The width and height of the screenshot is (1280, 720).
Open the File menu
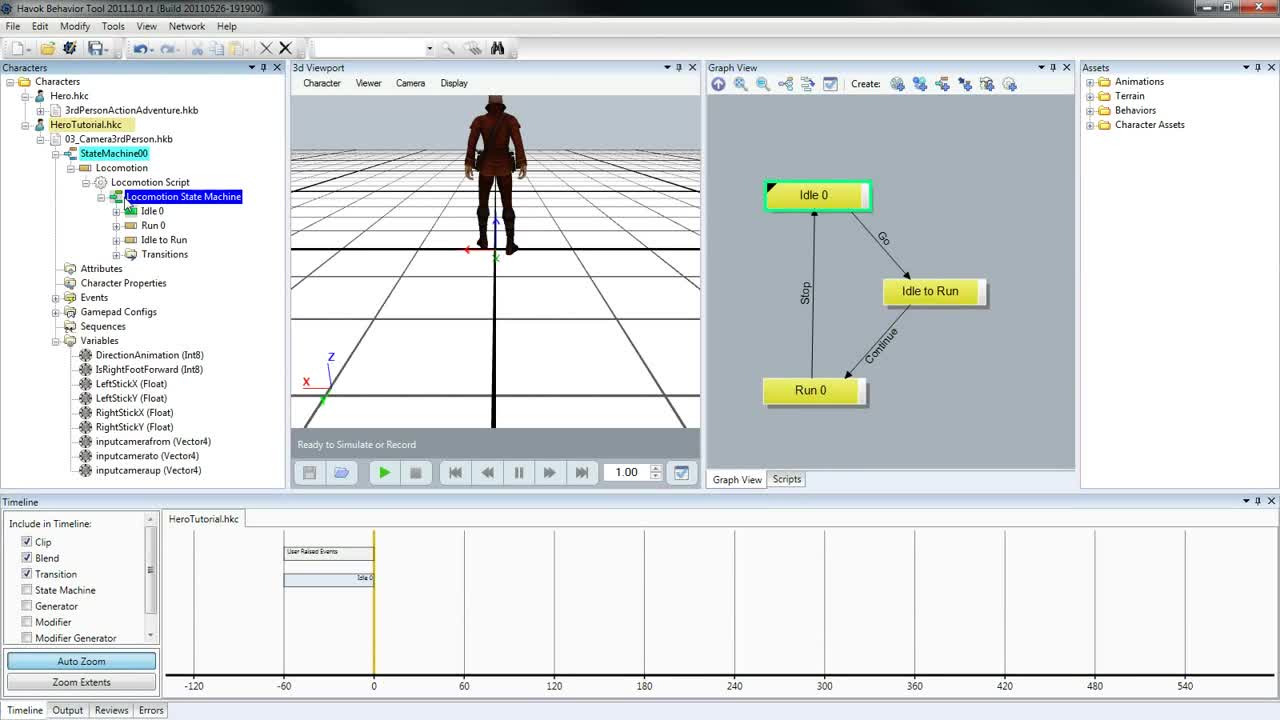(x=13, y=26)
